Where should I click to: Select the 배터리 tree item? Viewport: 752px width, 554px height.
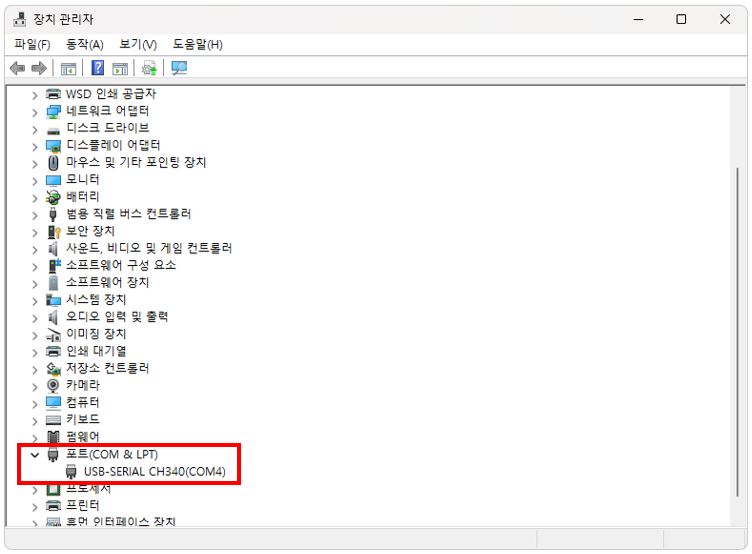82,197
